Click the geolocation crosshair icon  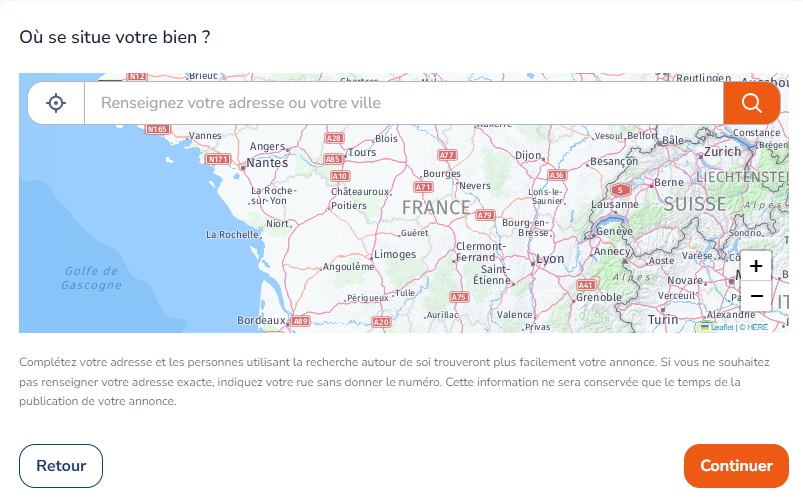pos(56,103)
